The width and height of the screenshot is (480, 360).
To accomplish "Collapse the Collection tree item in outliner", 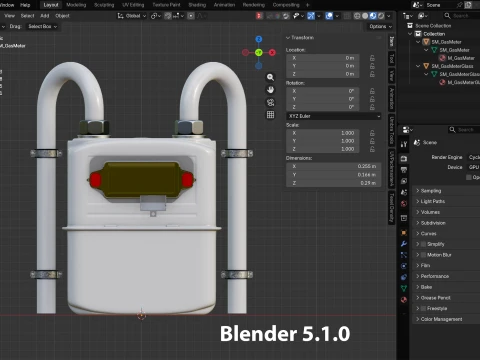I will click(410, 34).
